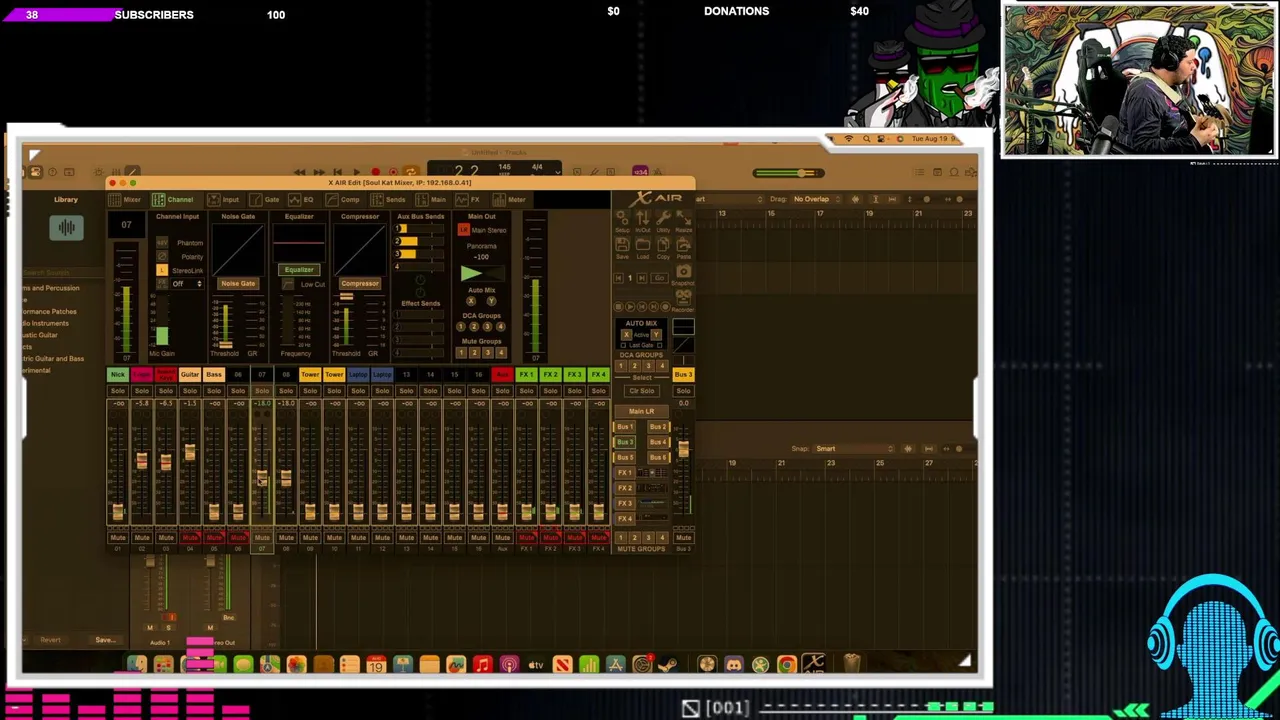Click the Save floppy disk icon
This screenshot has width=1280, height=720.
coord(622,248)
